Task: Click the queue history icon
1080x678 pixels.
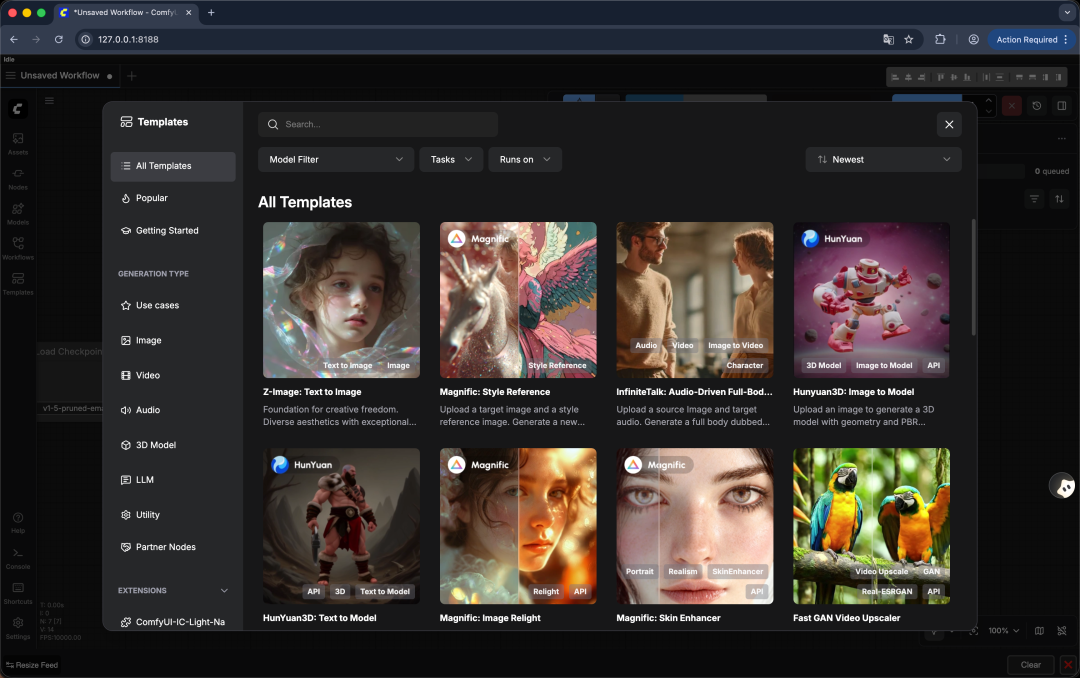Action: click(x=1036, y=106)
